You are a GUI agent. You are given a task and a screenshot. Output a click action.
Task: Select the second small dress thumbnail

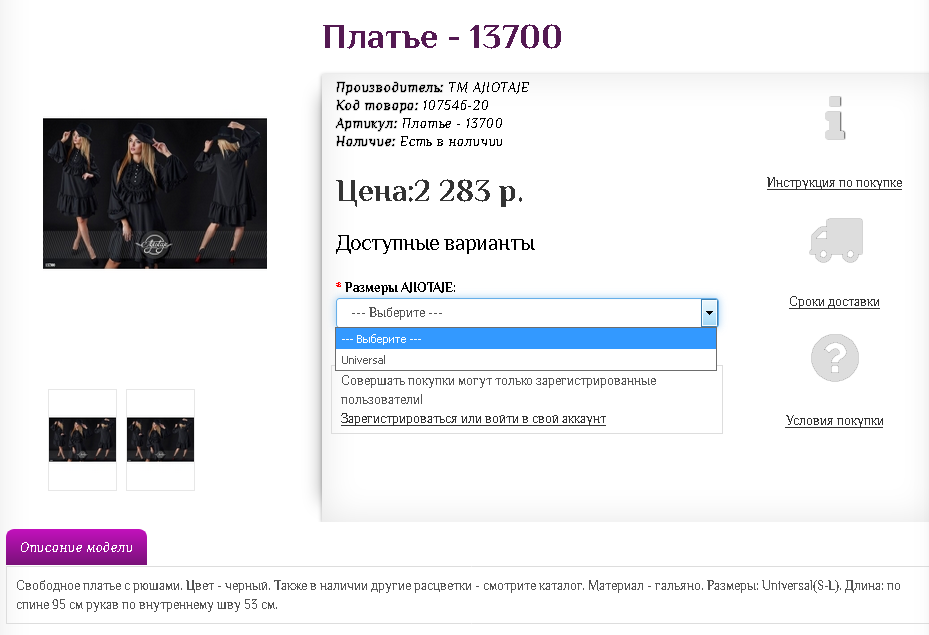point(160,440)
